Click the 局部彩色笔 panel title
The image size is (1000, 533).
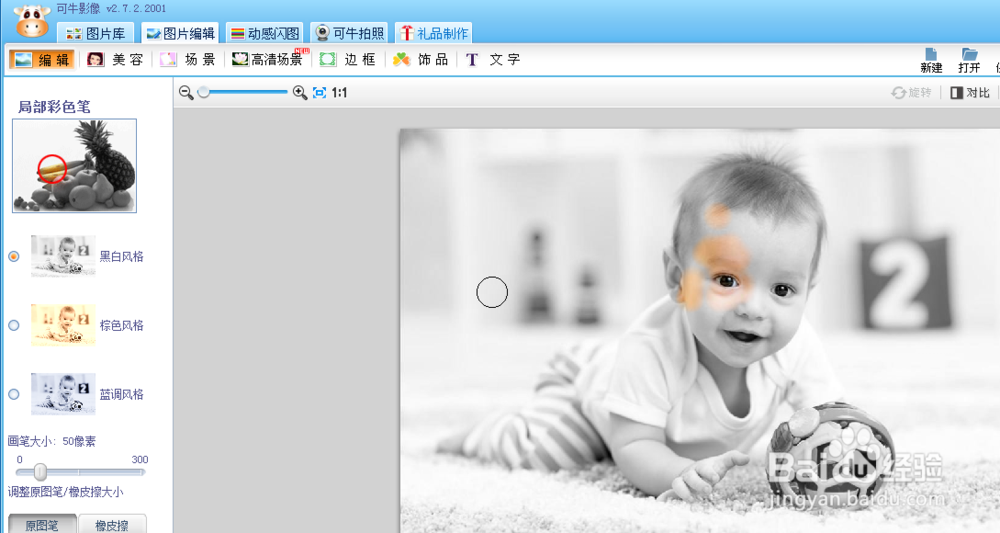tap(54, 106)
